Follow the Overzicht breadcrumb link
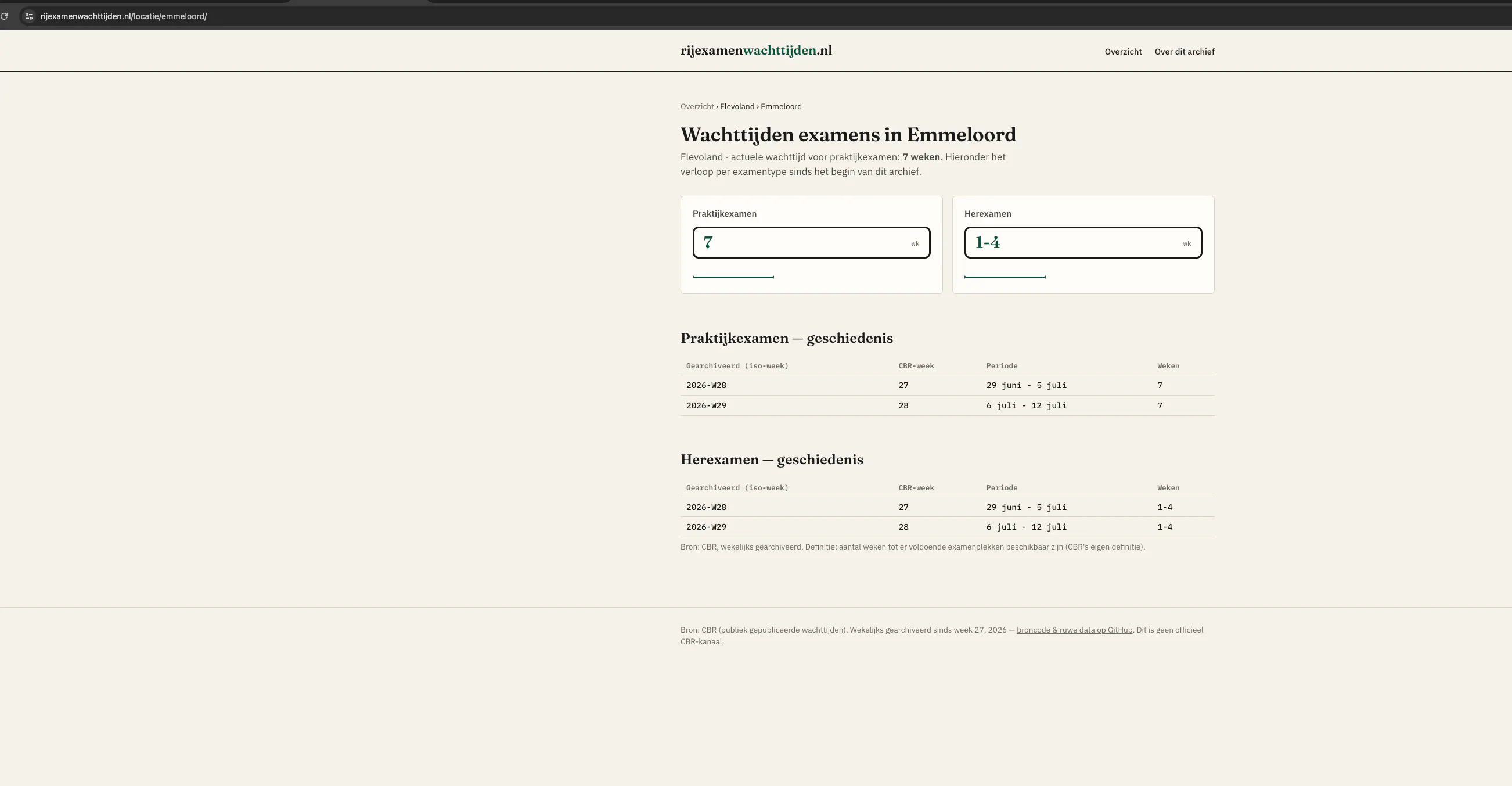This screenshot has height=786, width=1512. tap(697, 106)
